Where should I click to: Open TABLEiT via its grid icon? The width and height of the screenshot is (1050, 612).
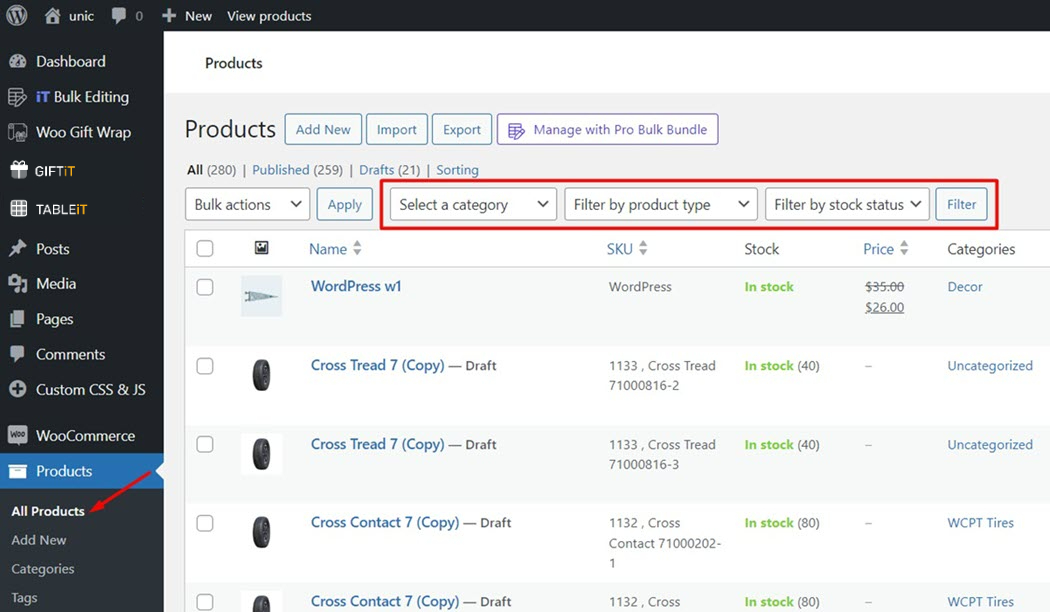pyautogui.click(x=19, y=208)
